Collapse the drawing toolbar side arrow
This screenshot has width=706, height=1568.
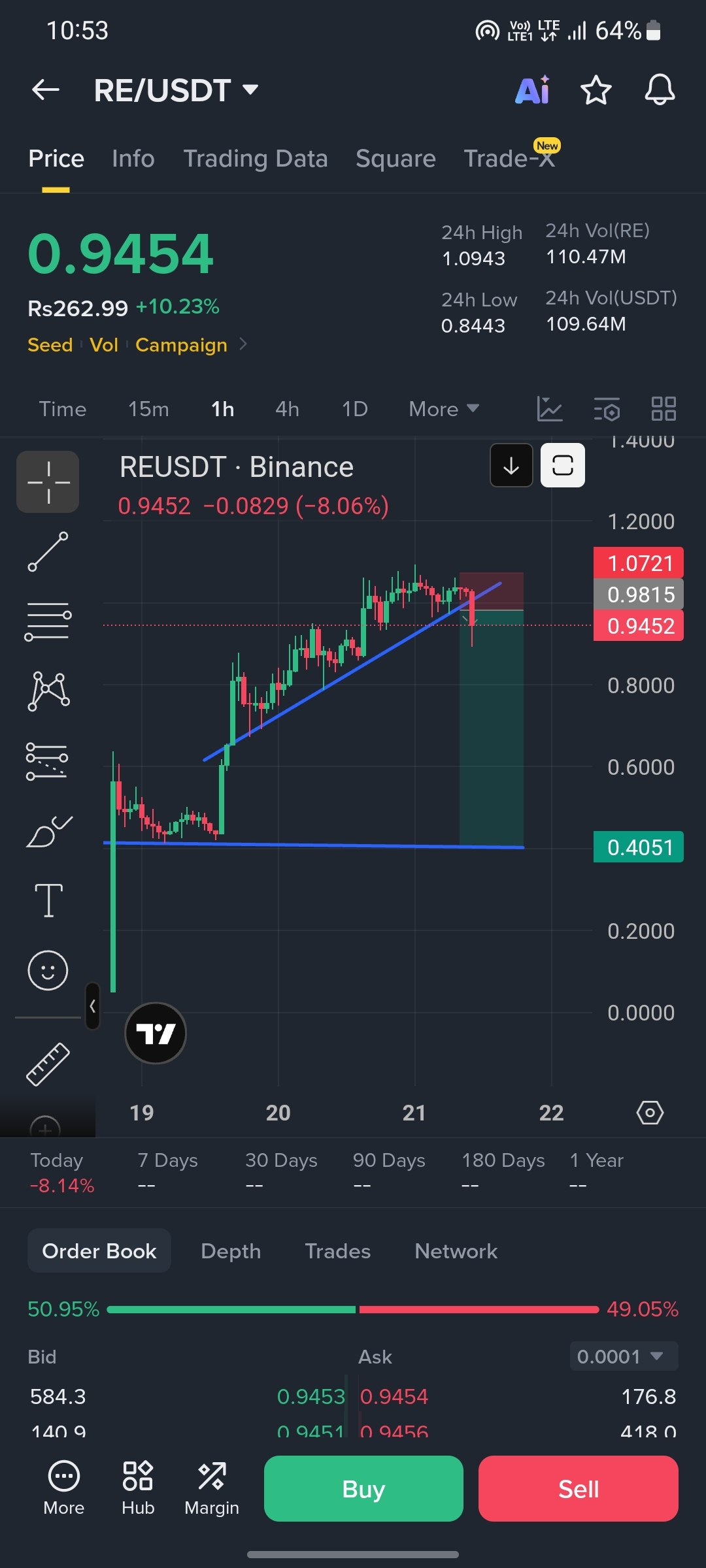tap(93, 1006)
